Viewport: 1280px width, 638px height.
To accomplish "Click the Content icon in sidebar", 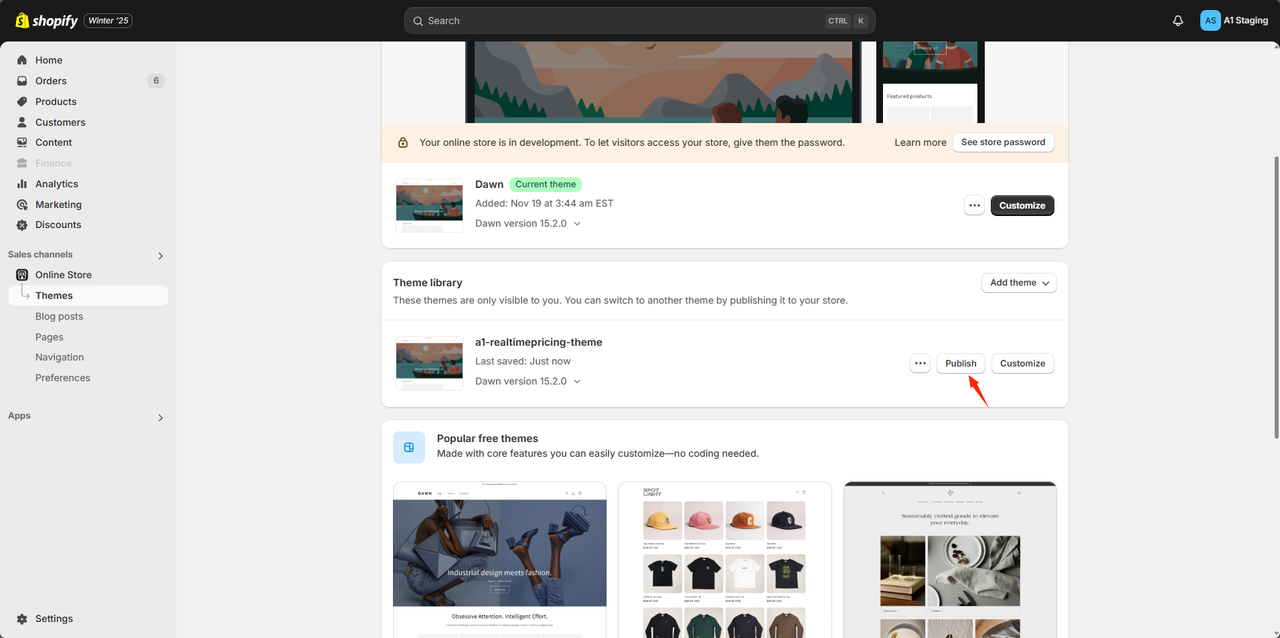I will tap(22, 142).
